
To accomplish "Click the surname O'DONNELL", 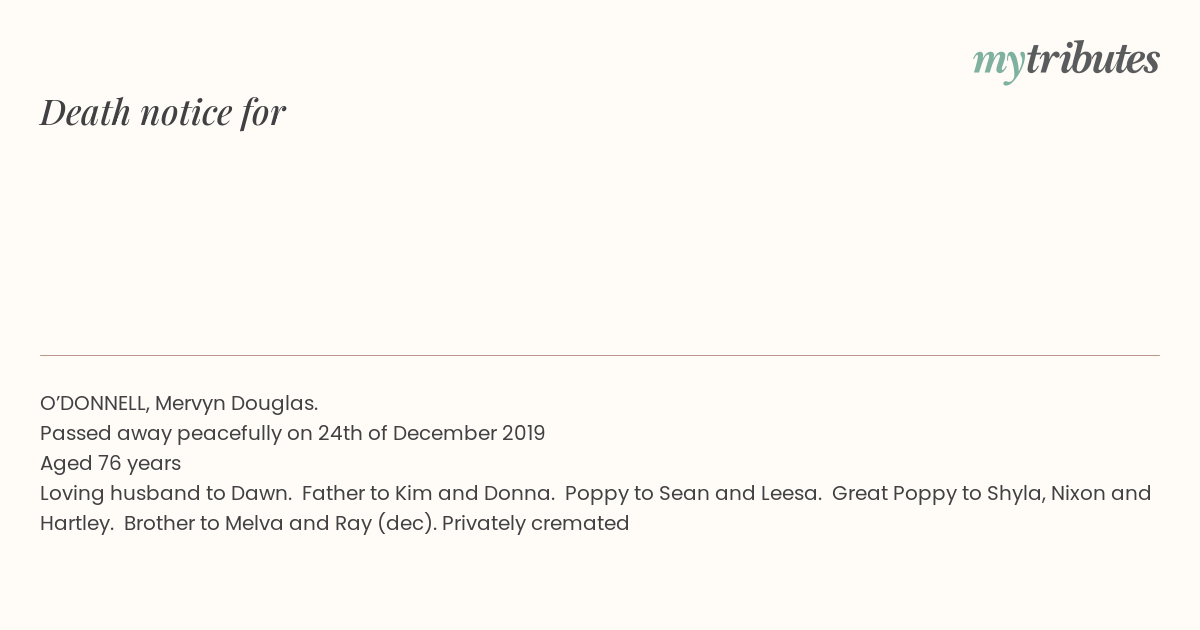I will click(x=94, y=403).
